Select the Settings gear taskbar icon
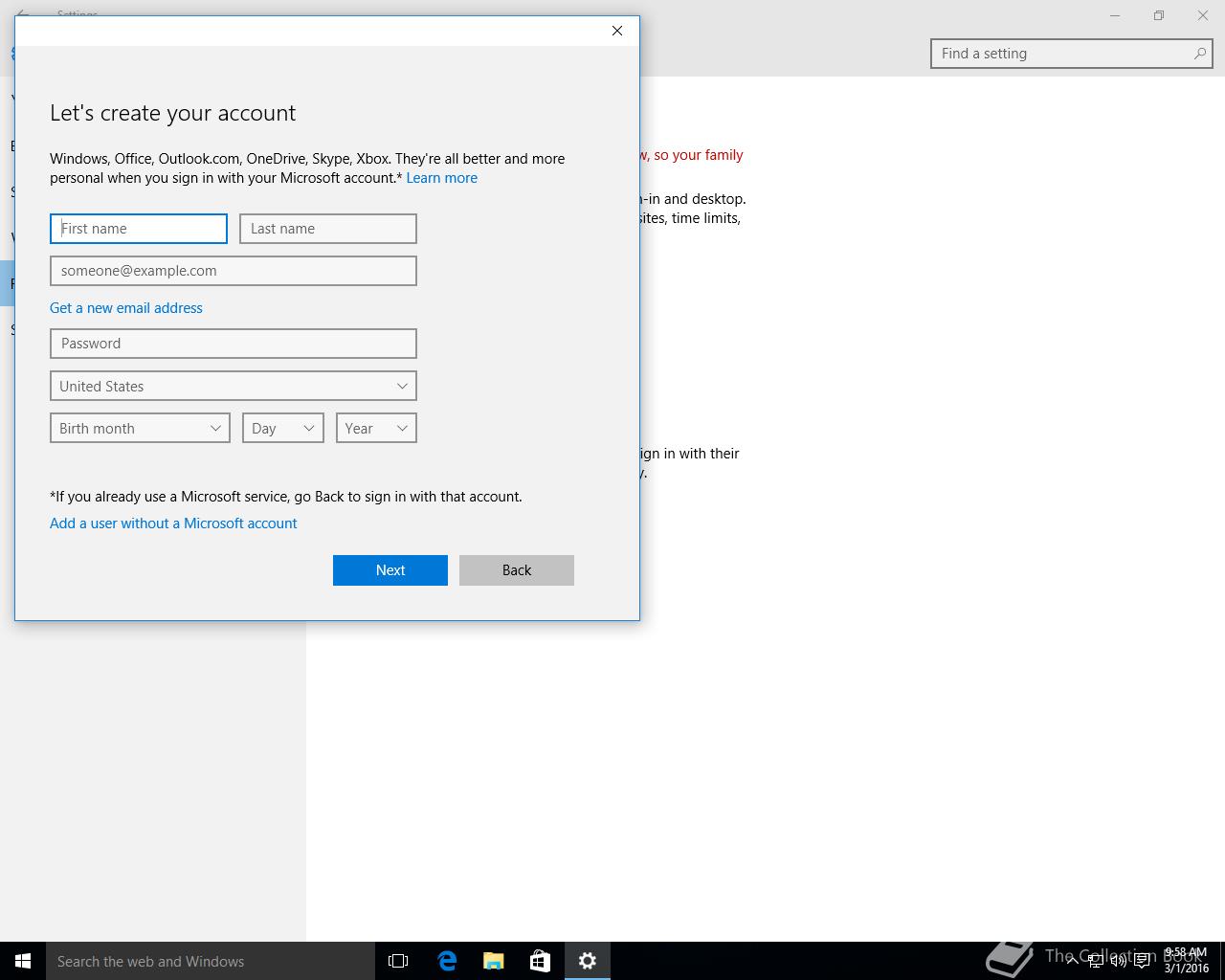Screen dimensions: 1225x980 (588, 961)
